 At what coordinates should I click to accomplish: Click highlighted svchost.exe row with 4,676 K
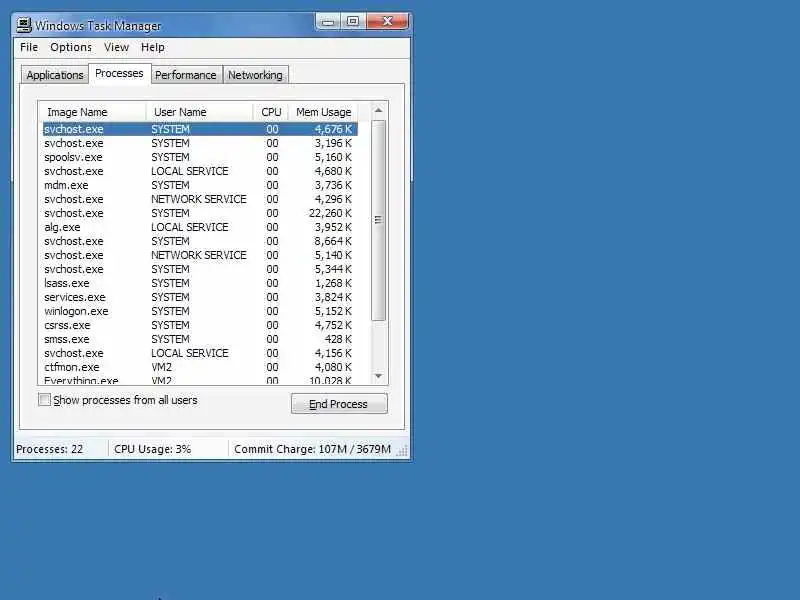pyautogui.click(x=199, y=129)
